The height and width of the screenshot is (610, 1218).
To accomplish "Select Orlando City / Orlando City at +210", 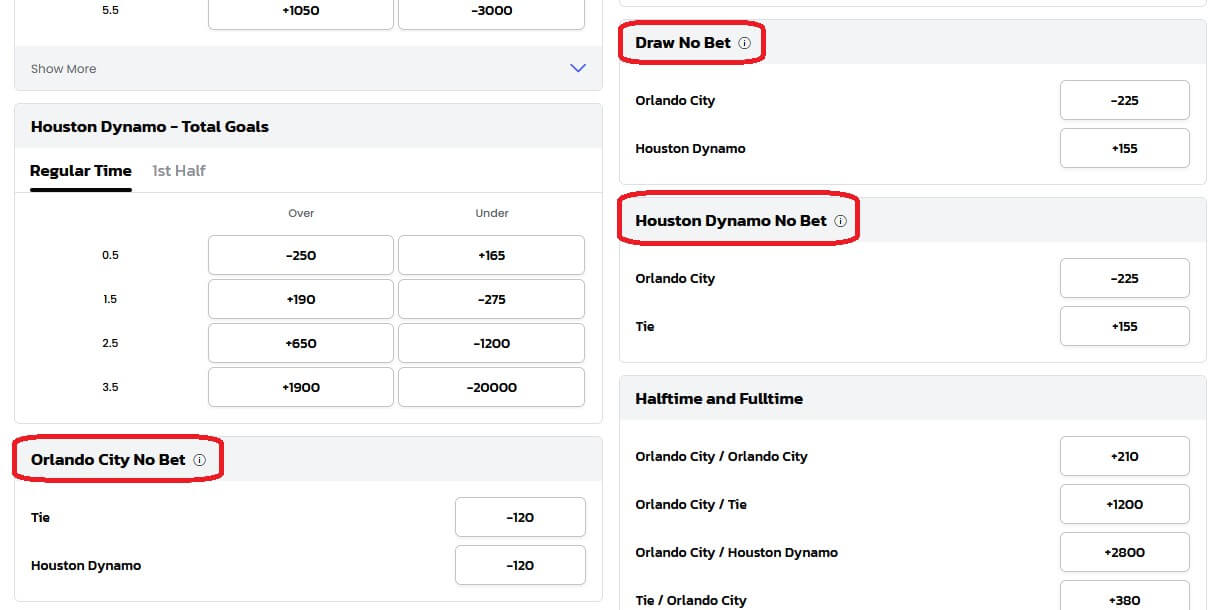I will point(1125,456).
